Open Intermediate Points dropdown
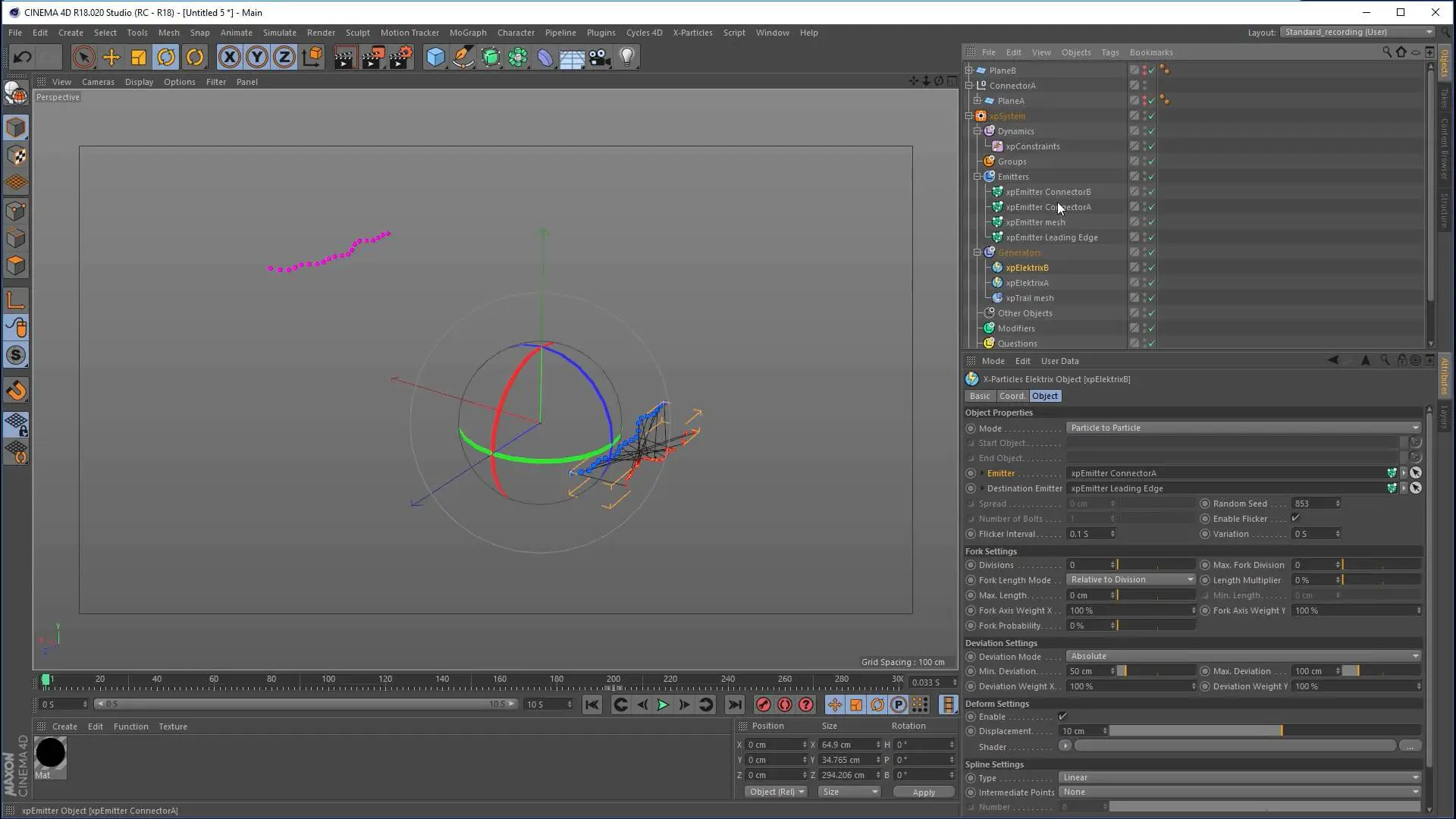The image size is (1456, 819). [x=1239, y=792]
